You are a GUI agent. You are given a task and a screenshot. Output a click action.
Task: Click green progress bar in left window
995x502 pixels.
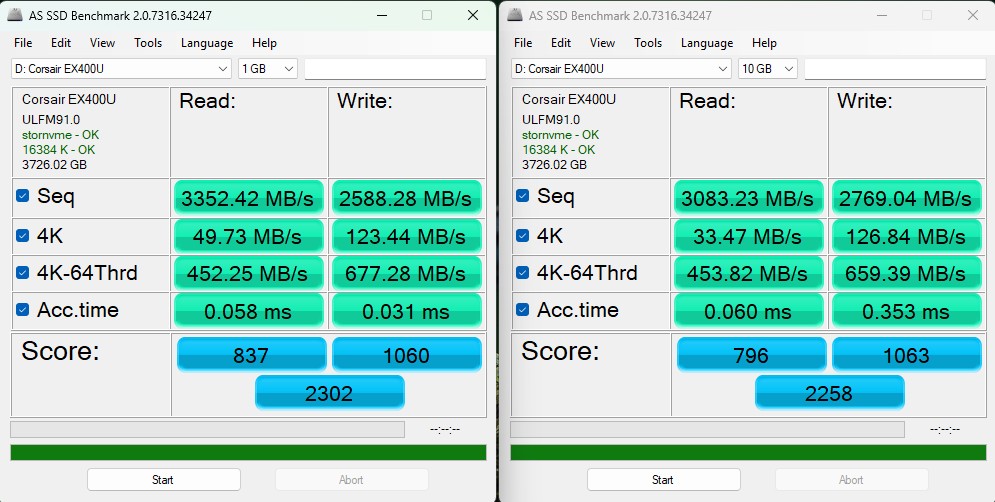pos(248,452)
